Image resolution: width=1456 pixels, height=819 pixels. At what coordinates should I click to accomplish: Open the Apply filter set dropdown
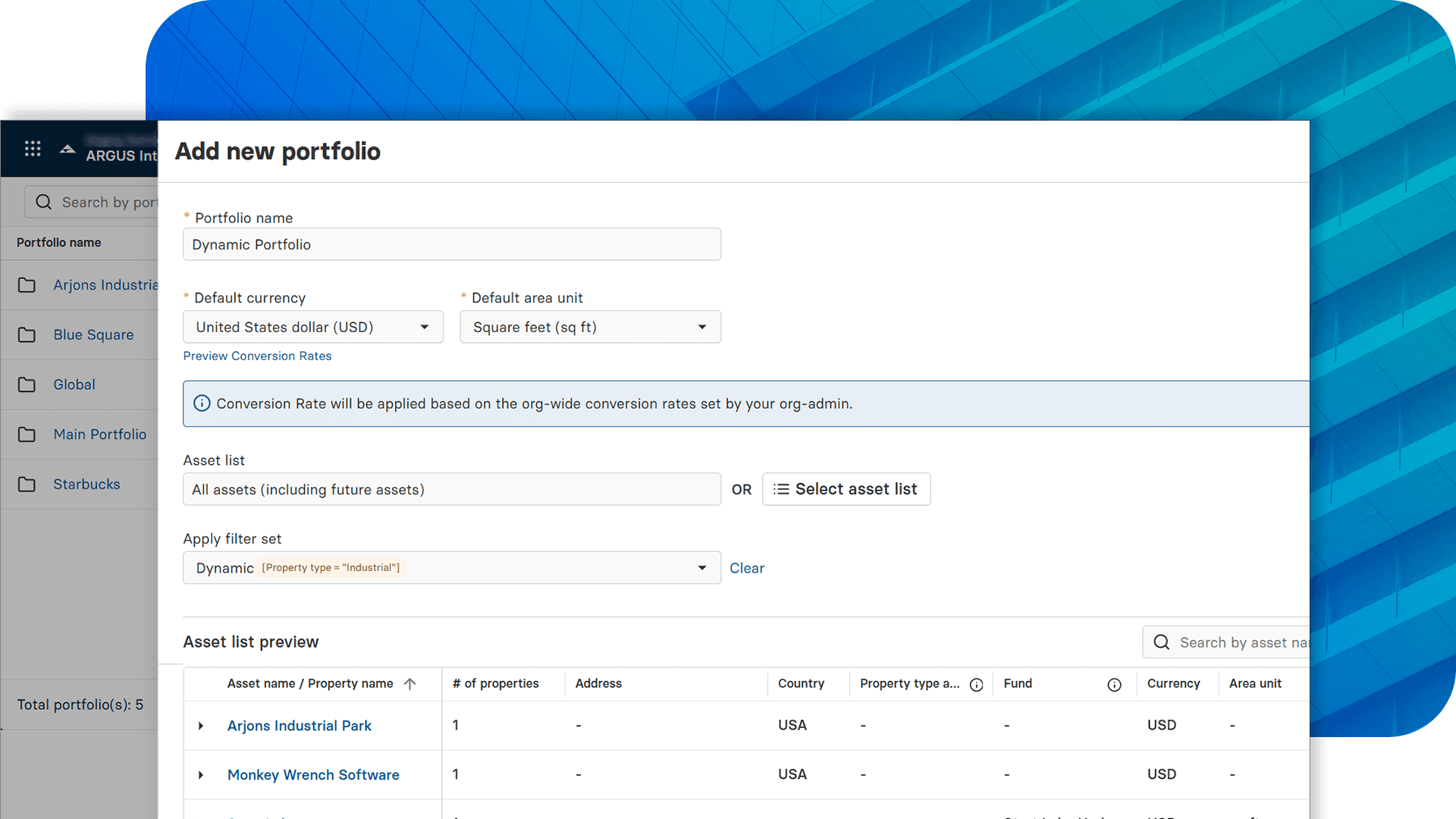point(702,567)
